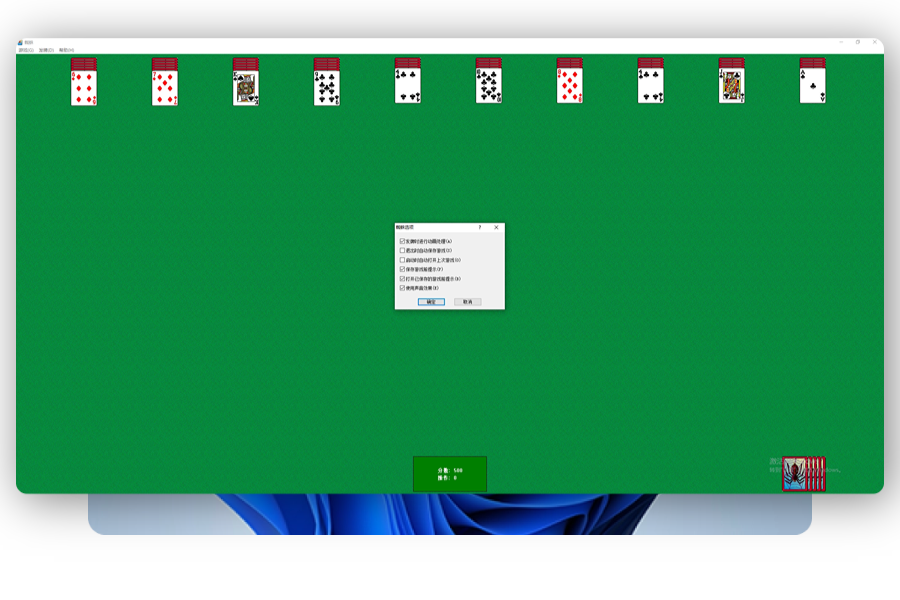Select the 7 of diamonds card
Screen dimensions: 900x600
(x=165, y=88)
